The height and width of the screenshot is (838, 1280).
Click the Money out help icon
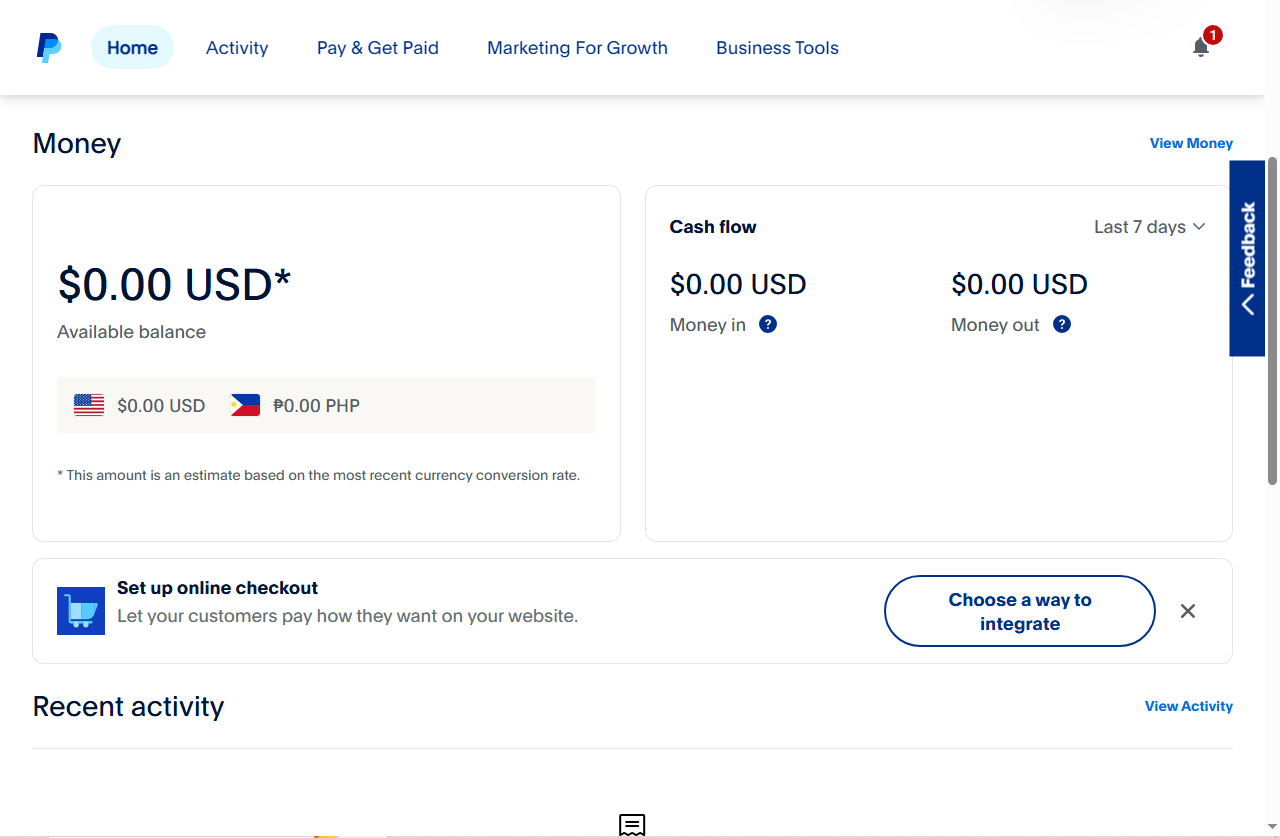pos(1062,324)
